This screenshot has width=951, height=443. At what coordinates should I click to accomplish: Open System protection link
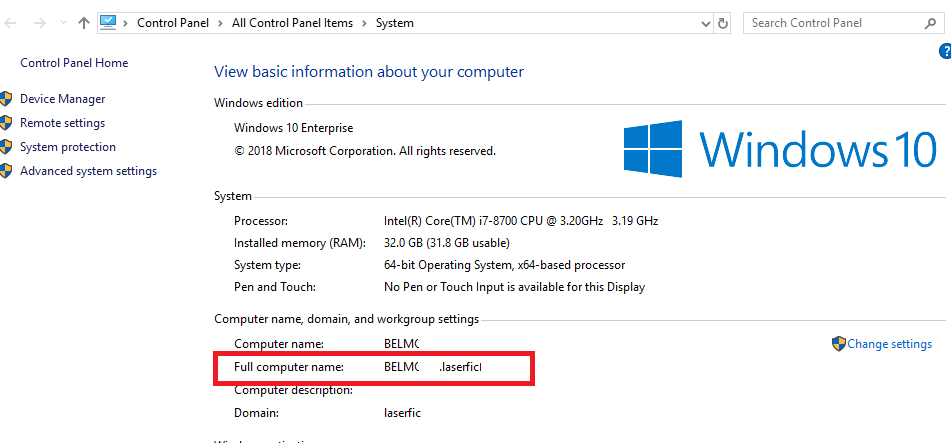pyautogui.click(x=68, y=147)
